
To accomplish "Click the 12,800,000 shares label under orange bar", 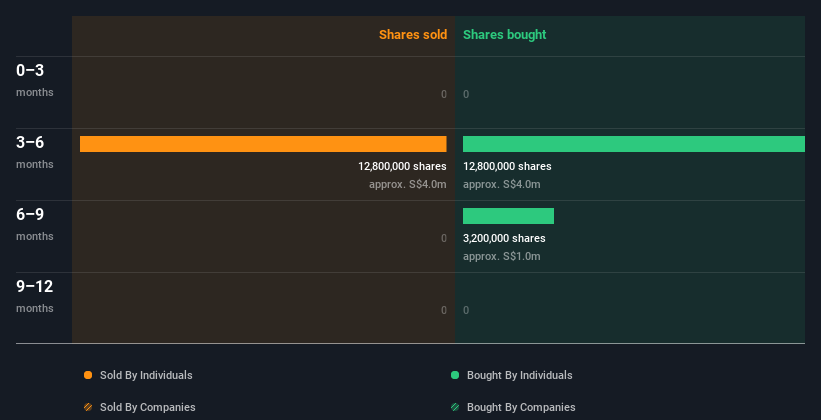I will pyautogui.click(x=402, y=166).
